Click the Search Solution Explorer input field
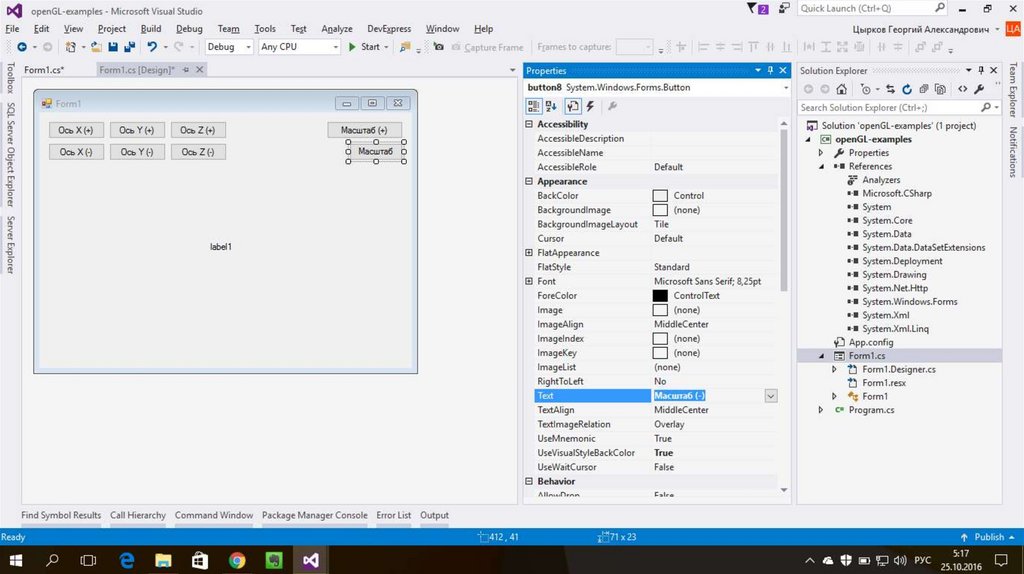Viewport: 1024px width, 574px height. 888,107
